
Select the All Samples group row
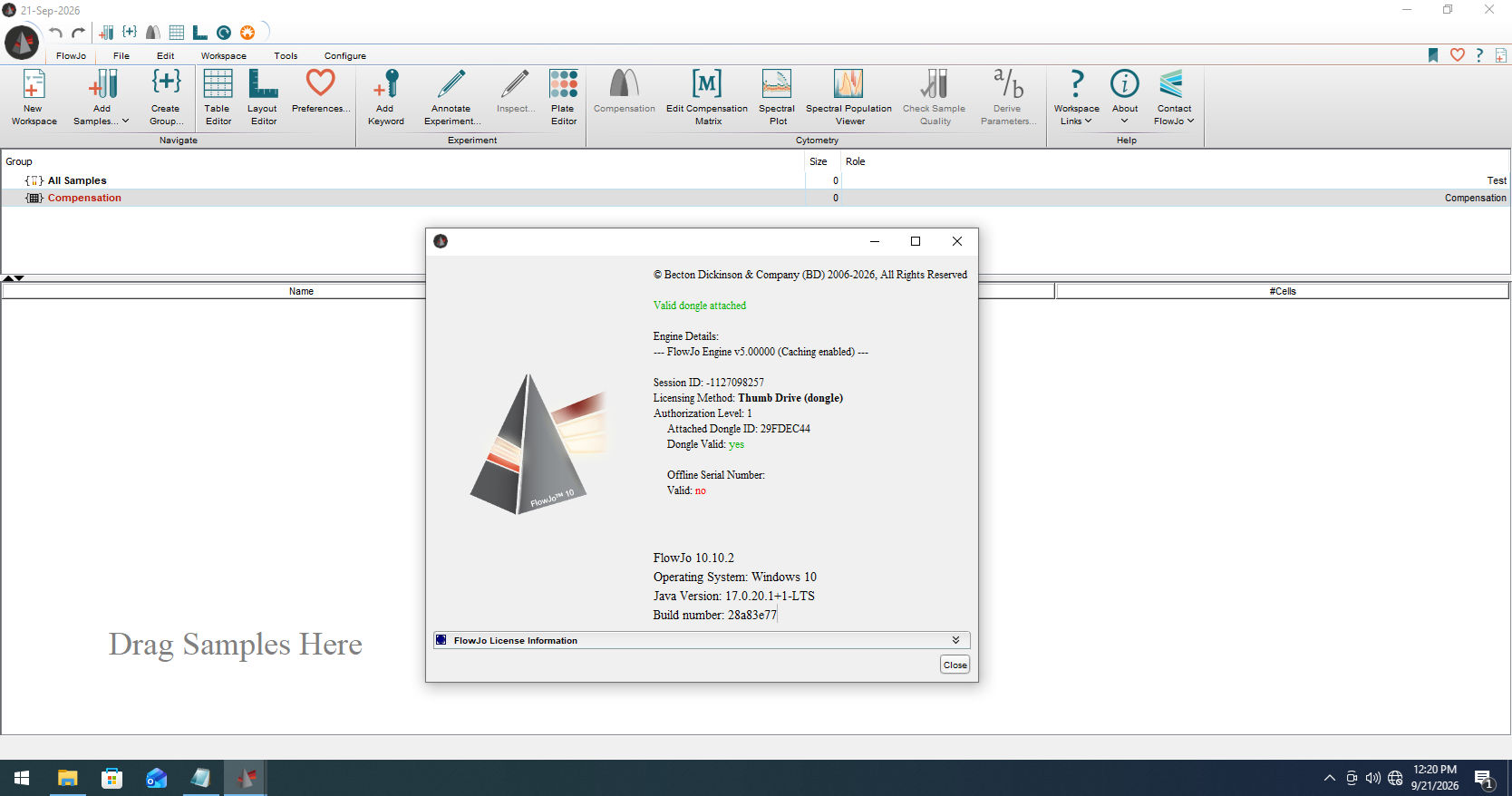(x=756, y=180)
